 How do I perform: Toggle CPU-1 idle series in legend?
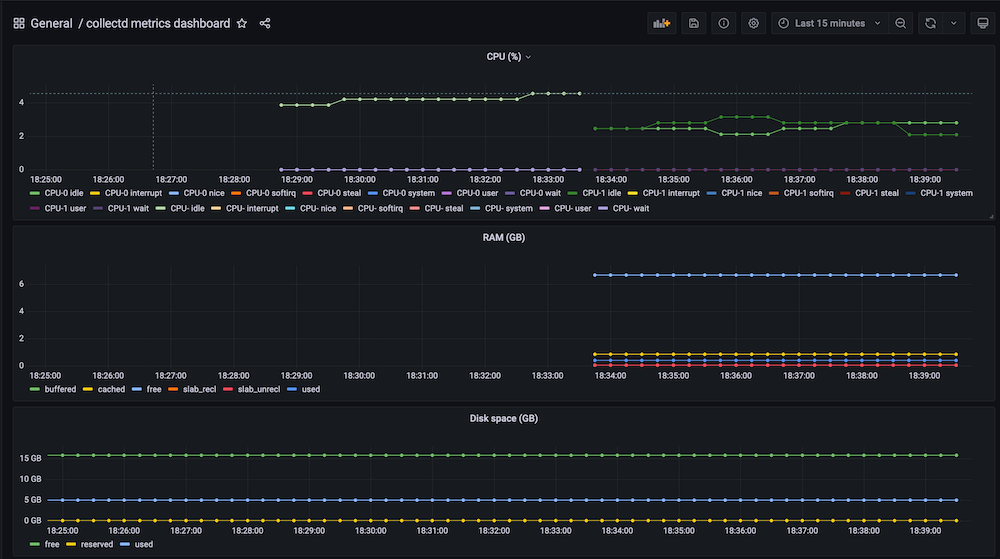(601, 193)
